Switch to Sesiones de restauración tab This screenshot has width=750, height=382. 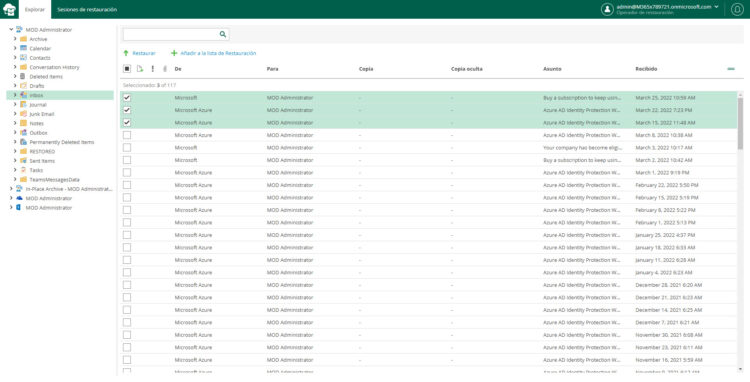tap(87, 10)
